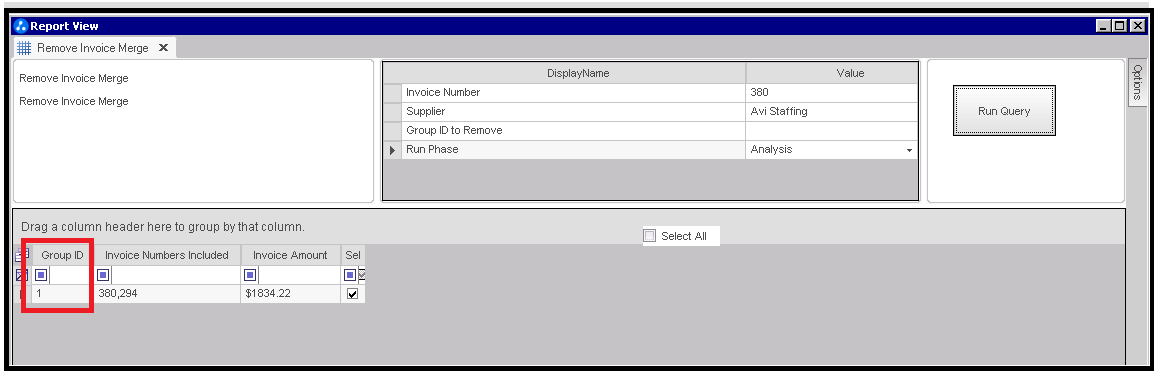The width and height of the screenshot is (1154, 373).
Task: Select Group ID cell value 1
Action: [x=62, y=294]
